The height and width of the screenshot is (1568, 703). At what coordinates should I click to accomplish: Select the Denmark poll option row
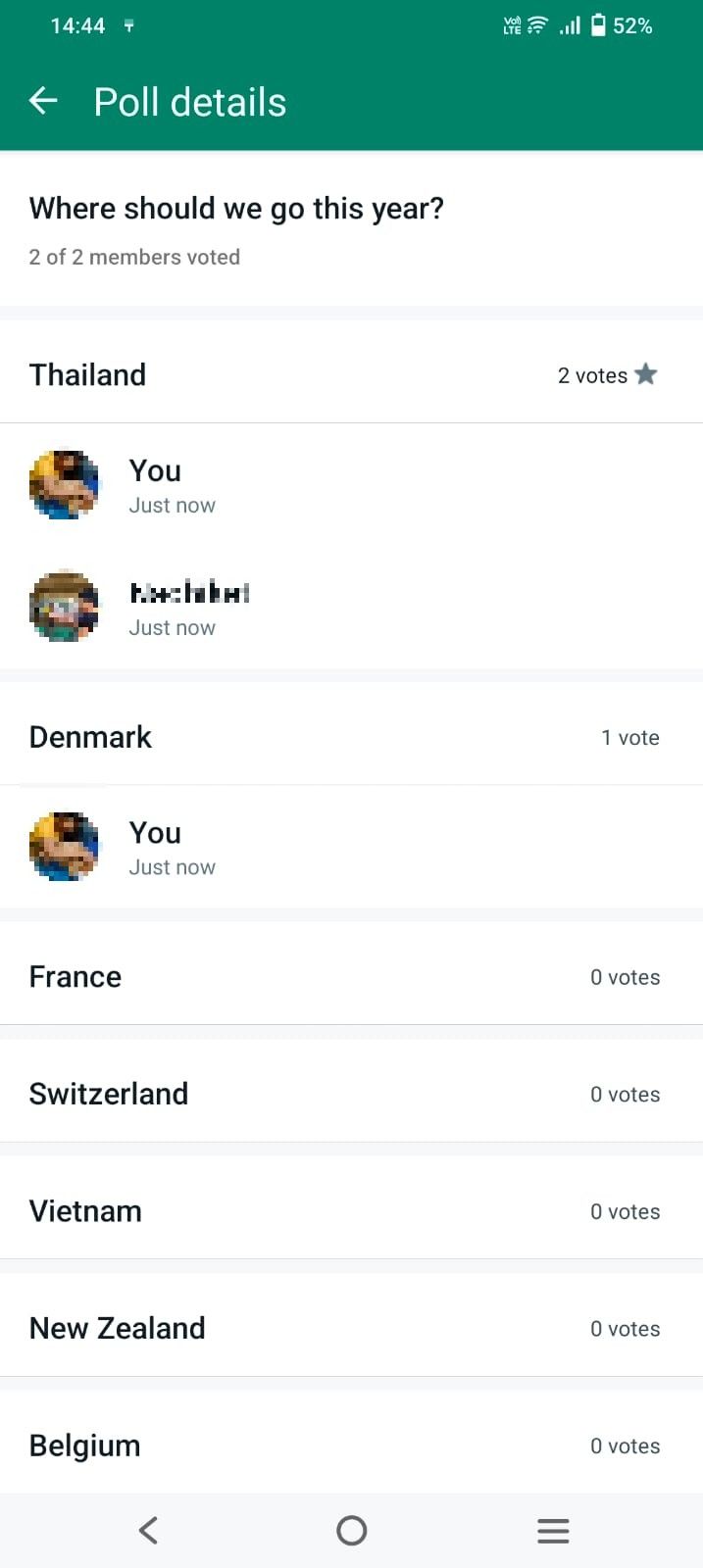(x=351, y=736)
